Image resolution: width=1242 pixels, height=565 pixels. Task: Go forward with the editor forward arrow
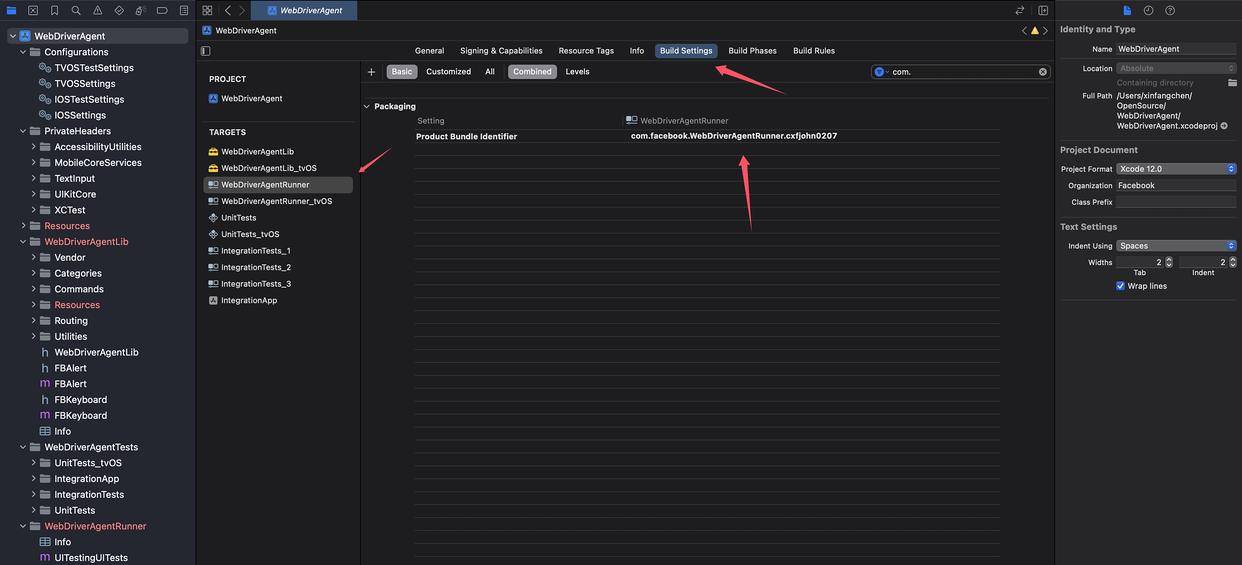pyautogui.click(x=242, y=10)
